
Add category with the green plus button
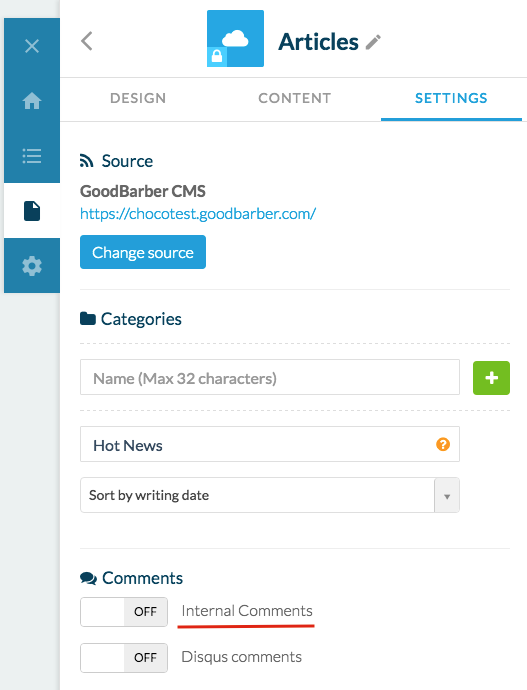pyautogui.click(x=491, y=378)
